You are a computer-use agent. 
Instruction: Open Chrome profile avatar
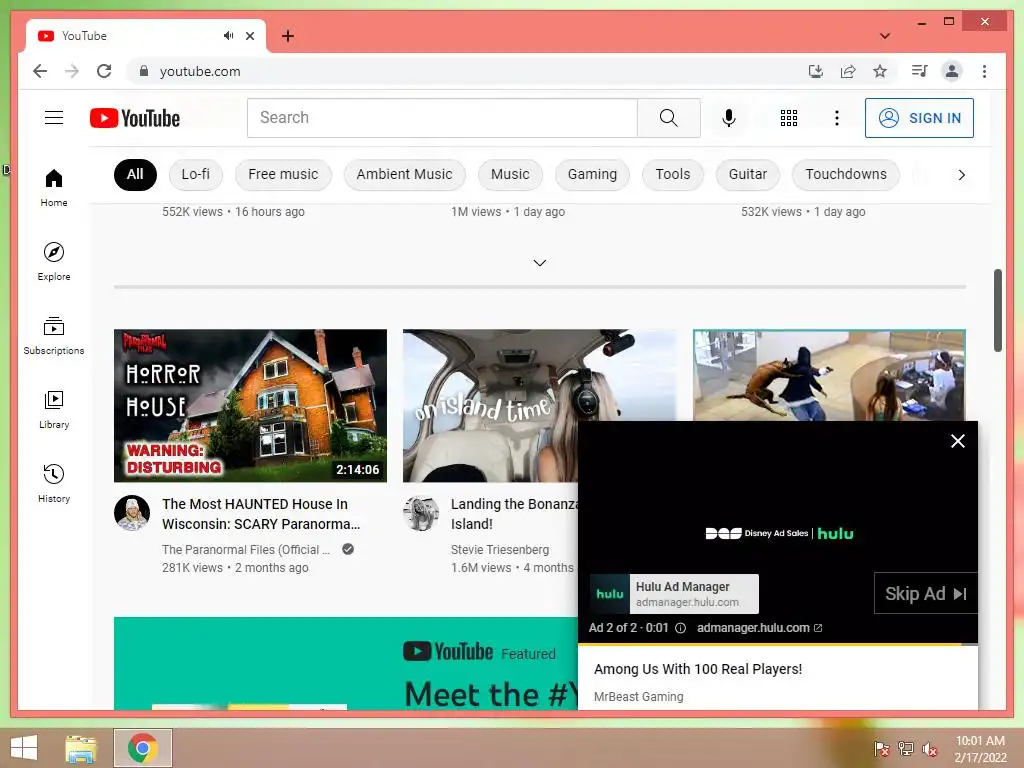[x=952, y=71]
